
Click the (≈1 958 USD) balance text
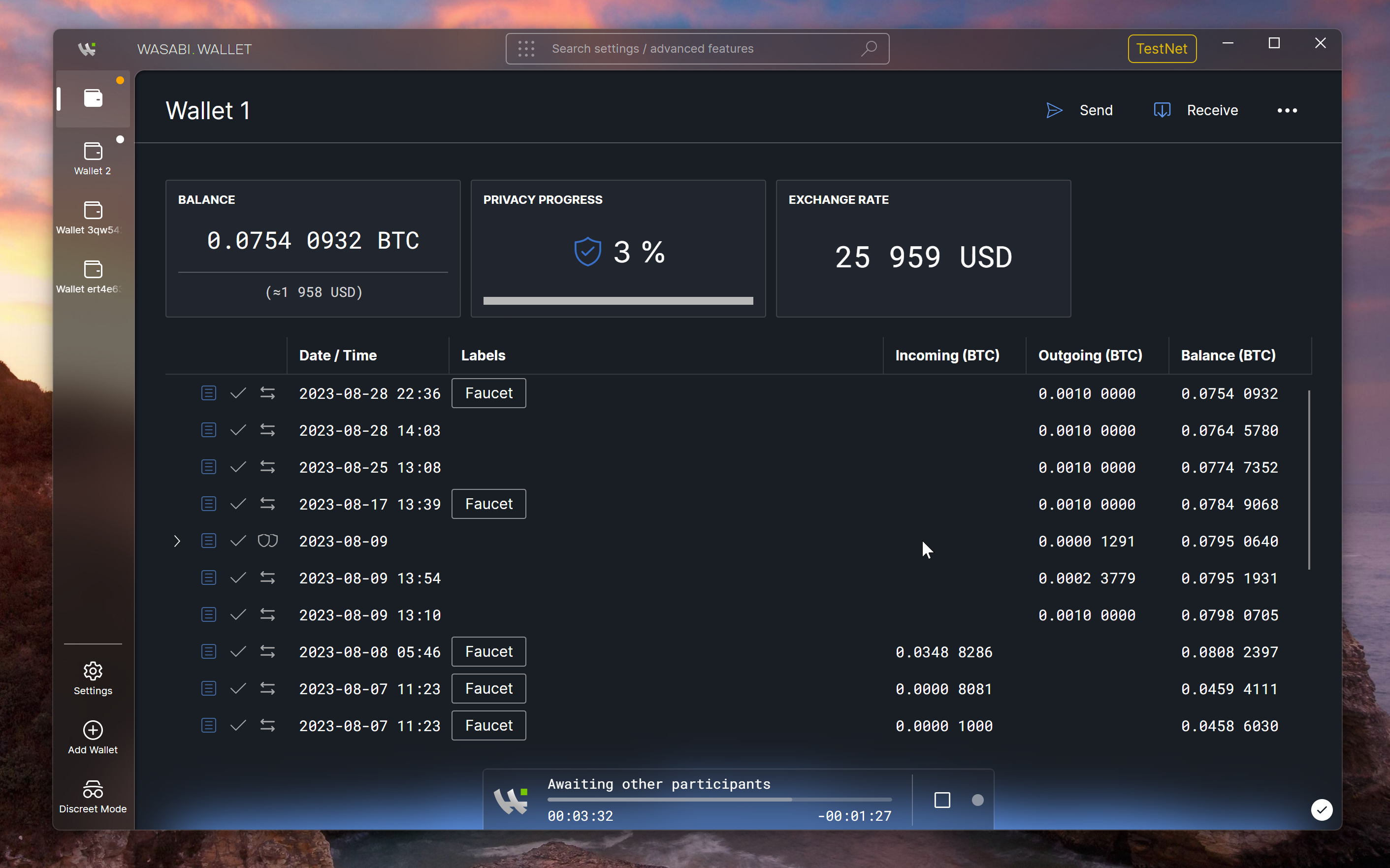pyautogui.click(x=314, y=292)
